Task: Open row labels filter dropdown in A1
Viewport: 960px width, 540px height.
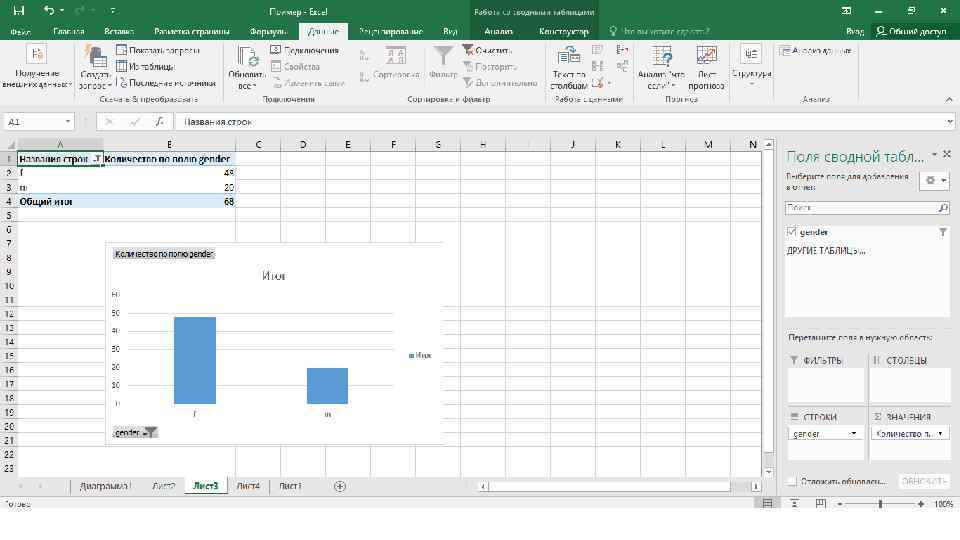Action: click(97, 159)
